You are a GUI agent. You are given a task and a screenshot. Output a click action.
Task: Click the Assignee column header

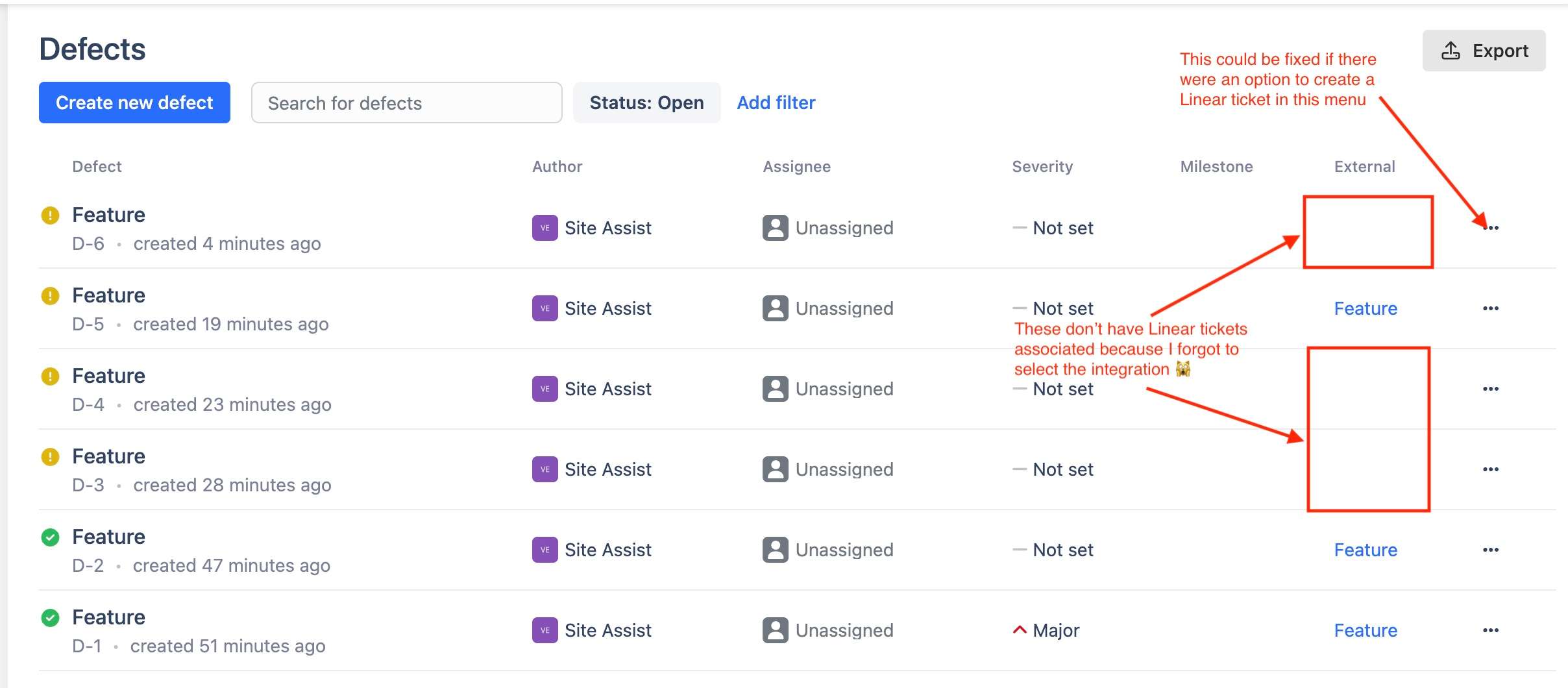click(x=796, y=167)
